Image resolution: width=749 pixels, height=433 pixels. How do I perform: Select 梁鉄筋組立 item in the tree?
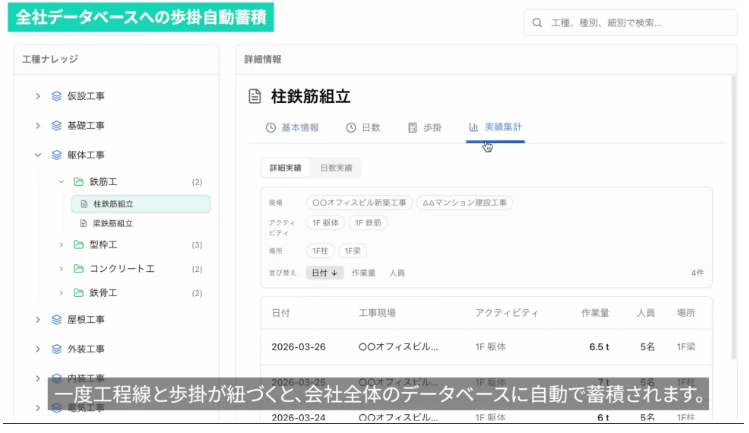pyautogui.click(x=112, y=223)
